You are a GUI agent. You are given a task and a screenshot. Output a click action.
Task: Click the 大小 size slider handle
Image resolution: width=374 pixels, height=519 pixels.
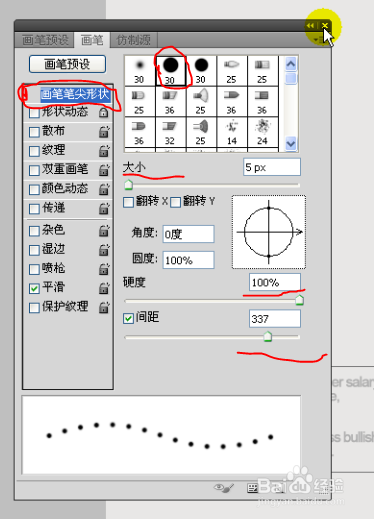128,185
